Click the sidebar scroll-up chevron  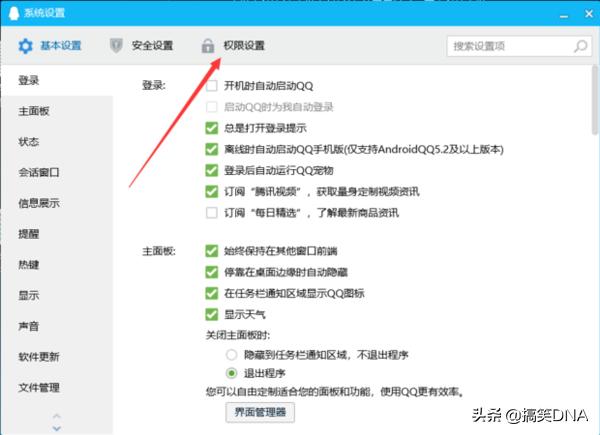coord(57,416)
